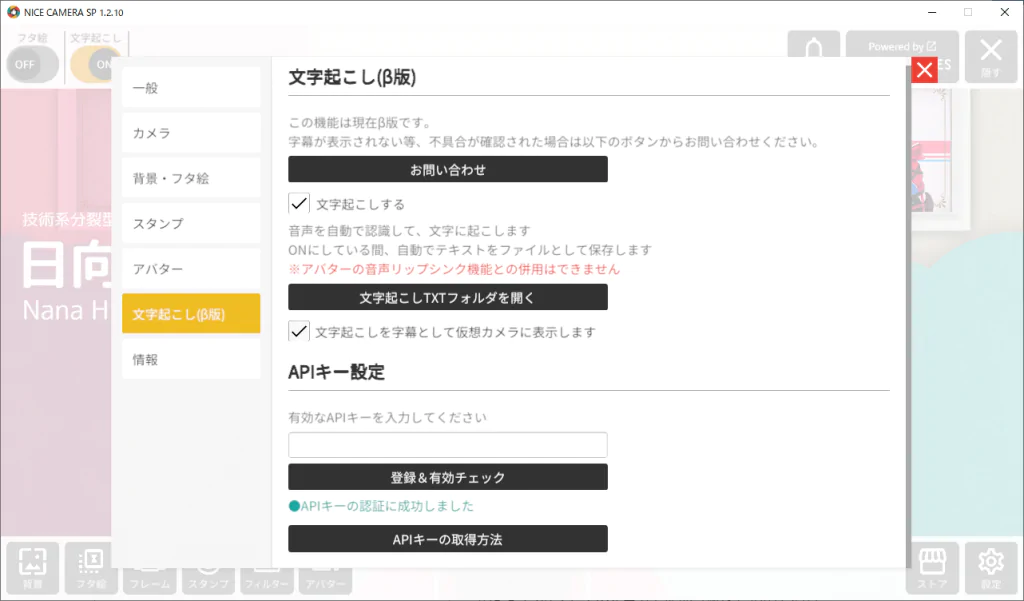This screenshot has width=1024, height=601.
Task: Select the 情報 tab in sidebar
Action: pyautogui.click(x=191, y=358)
